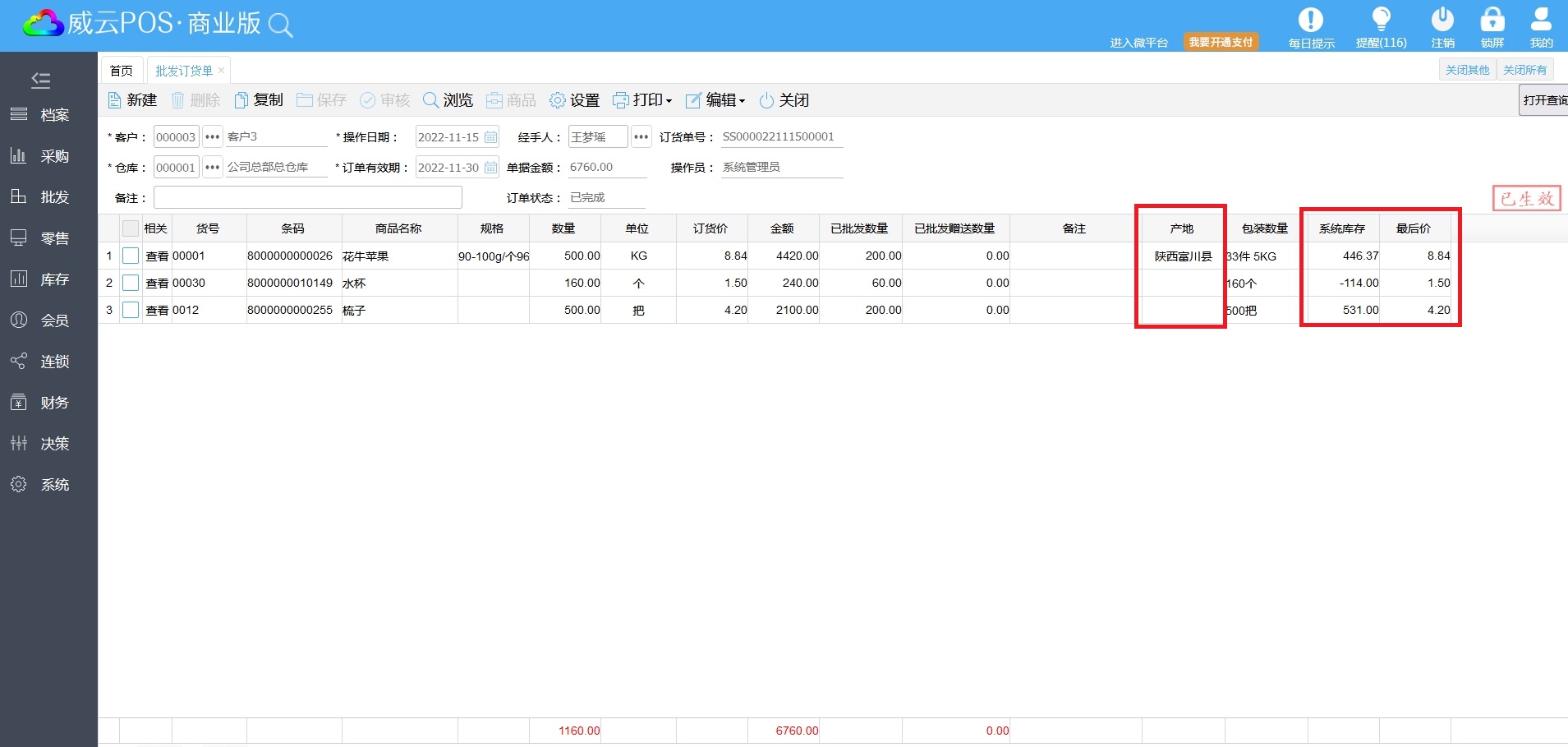Select the header select-all checkbox
Viewport: 1568px width, 747px height.
click(131, 228)
